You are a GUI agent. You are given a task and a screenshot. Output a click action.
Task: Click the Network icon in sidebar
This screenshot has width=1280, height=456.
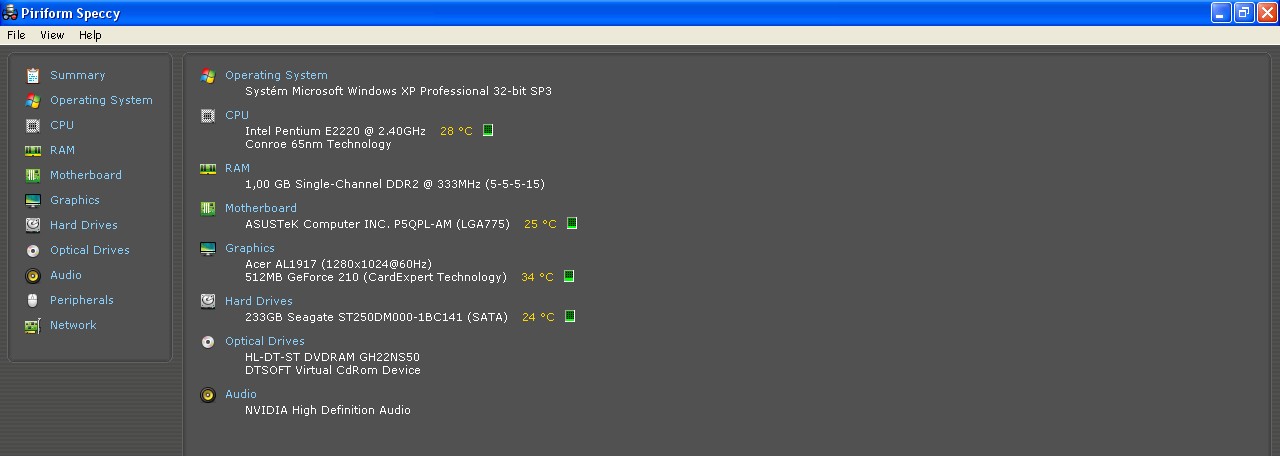[x=33, y=325]
